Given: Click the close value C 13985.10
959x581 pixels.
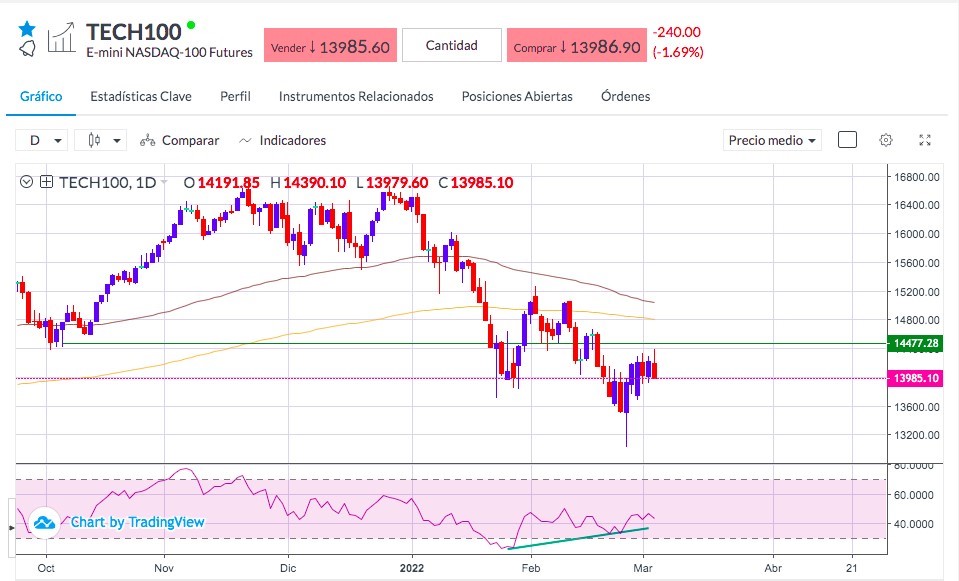Looking at the screenshot, I should tap(475, 182).
